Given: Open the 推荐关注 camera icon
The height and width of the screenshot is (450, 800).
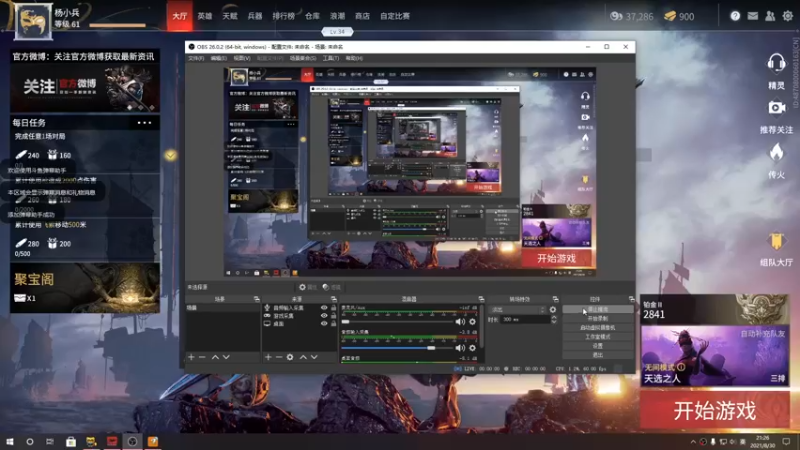Looking at the screenshot, I should point(777,108).
